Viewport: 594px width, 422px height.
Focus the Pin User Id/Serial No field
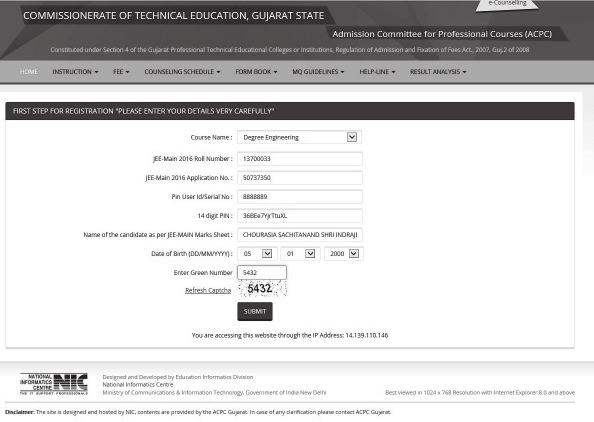click(x=300, y=197)
